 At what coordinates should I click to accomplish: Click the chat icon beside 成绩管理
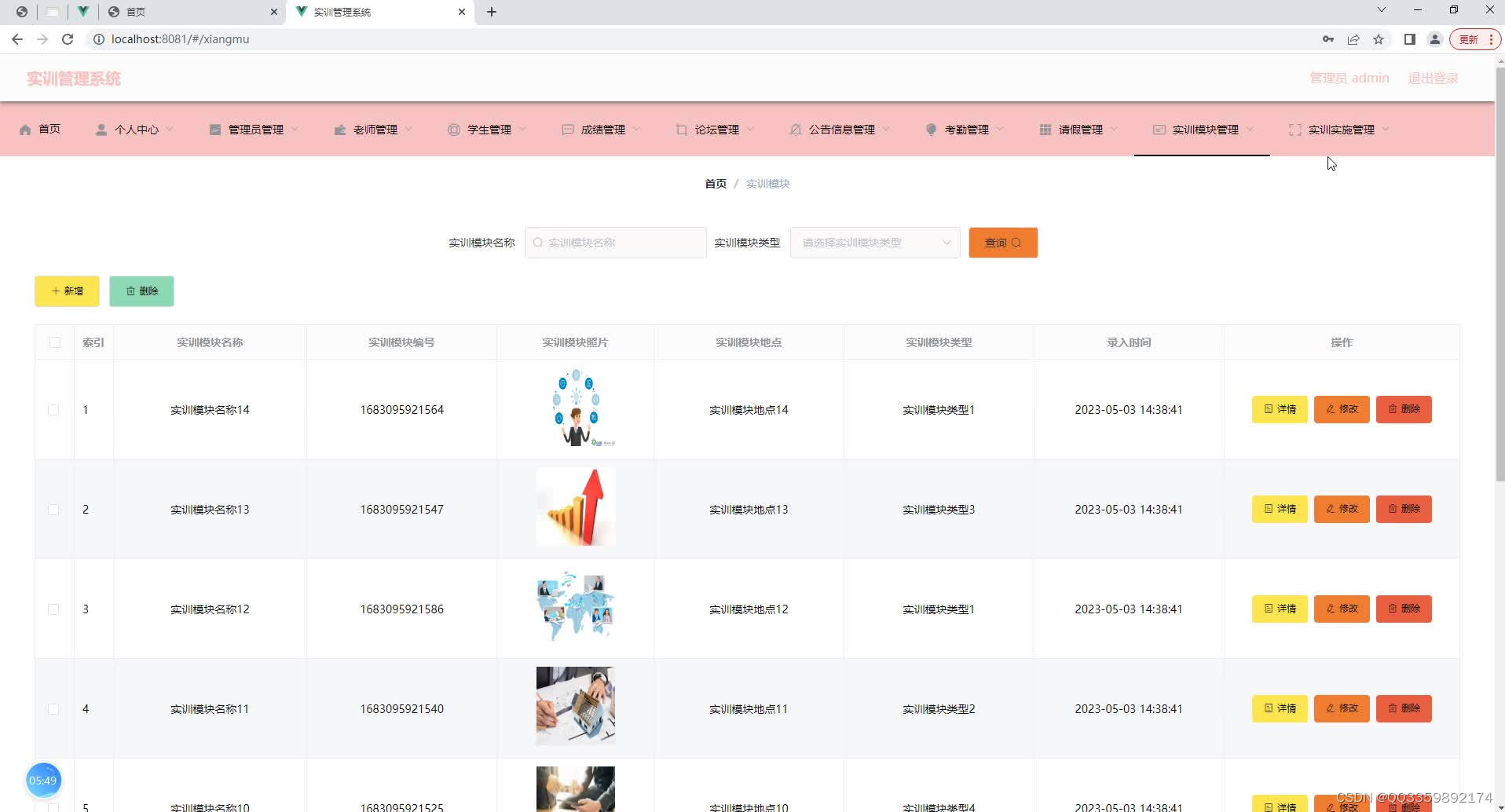point(568,130)
